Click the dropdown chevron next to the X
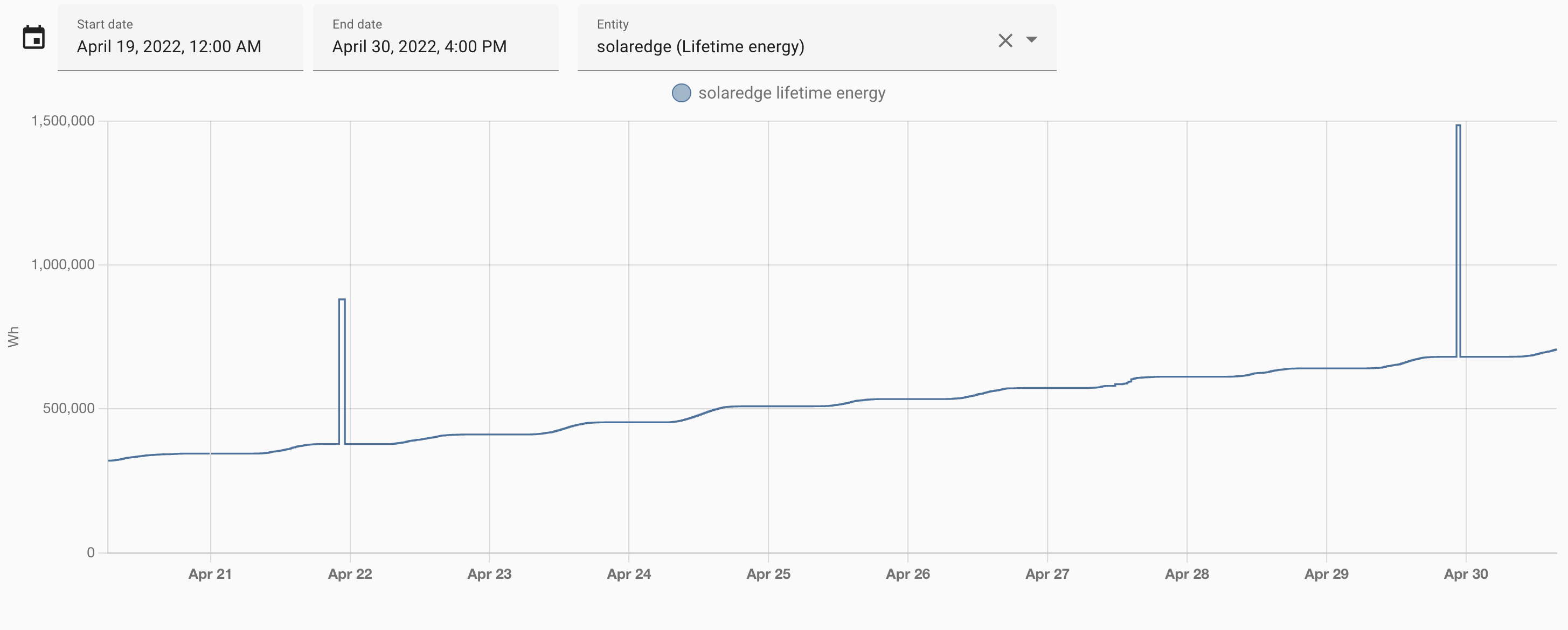The image size is (1568, 630). coord(1033,40)
